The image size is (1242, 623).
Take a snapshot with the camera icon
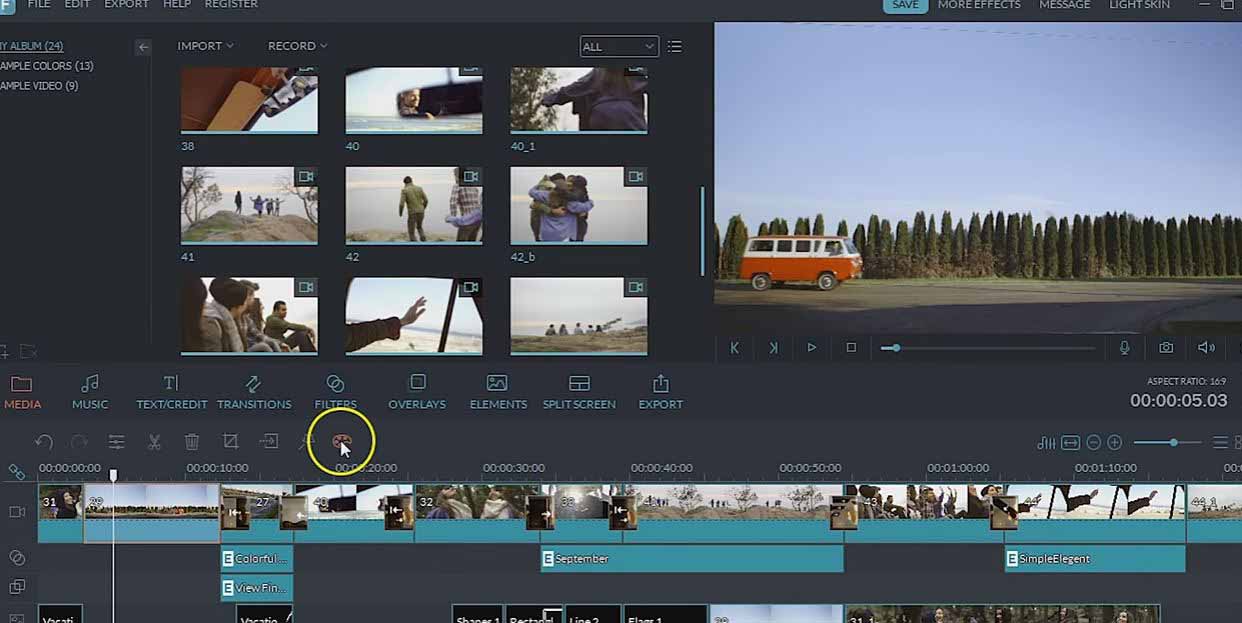coord(1165,348)
